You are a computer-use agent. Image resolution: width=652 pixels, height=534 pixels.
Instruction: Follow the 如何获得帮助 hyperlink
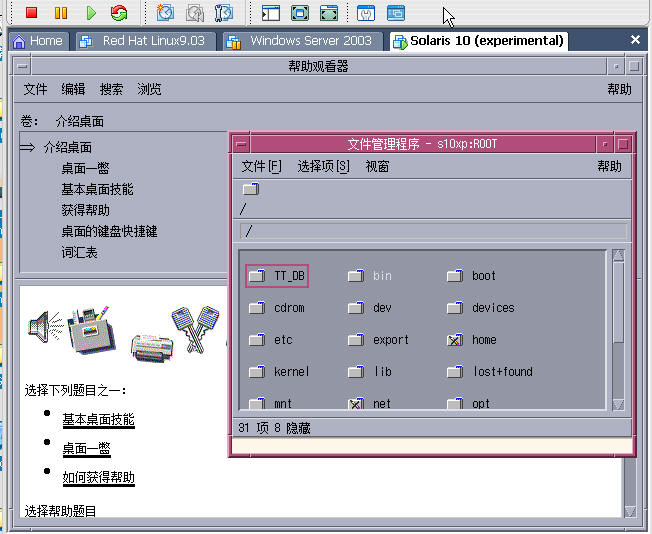(99, 477)
